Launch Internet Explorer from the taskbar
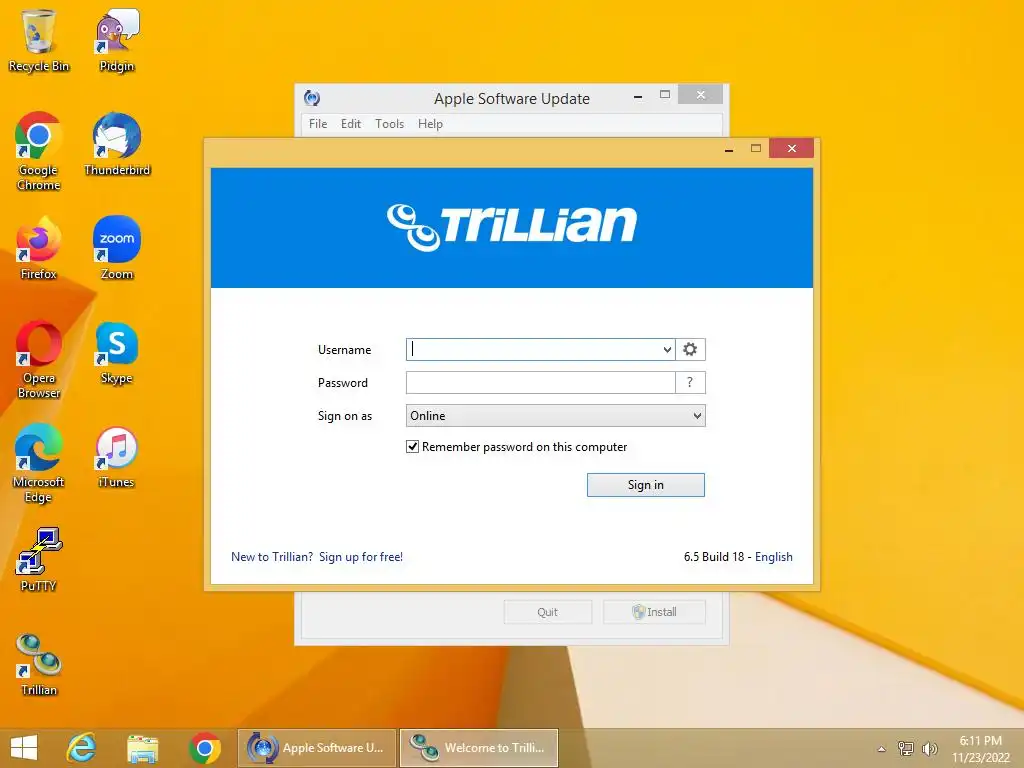This screenshot has height=768, width=1024. point(82,748)
